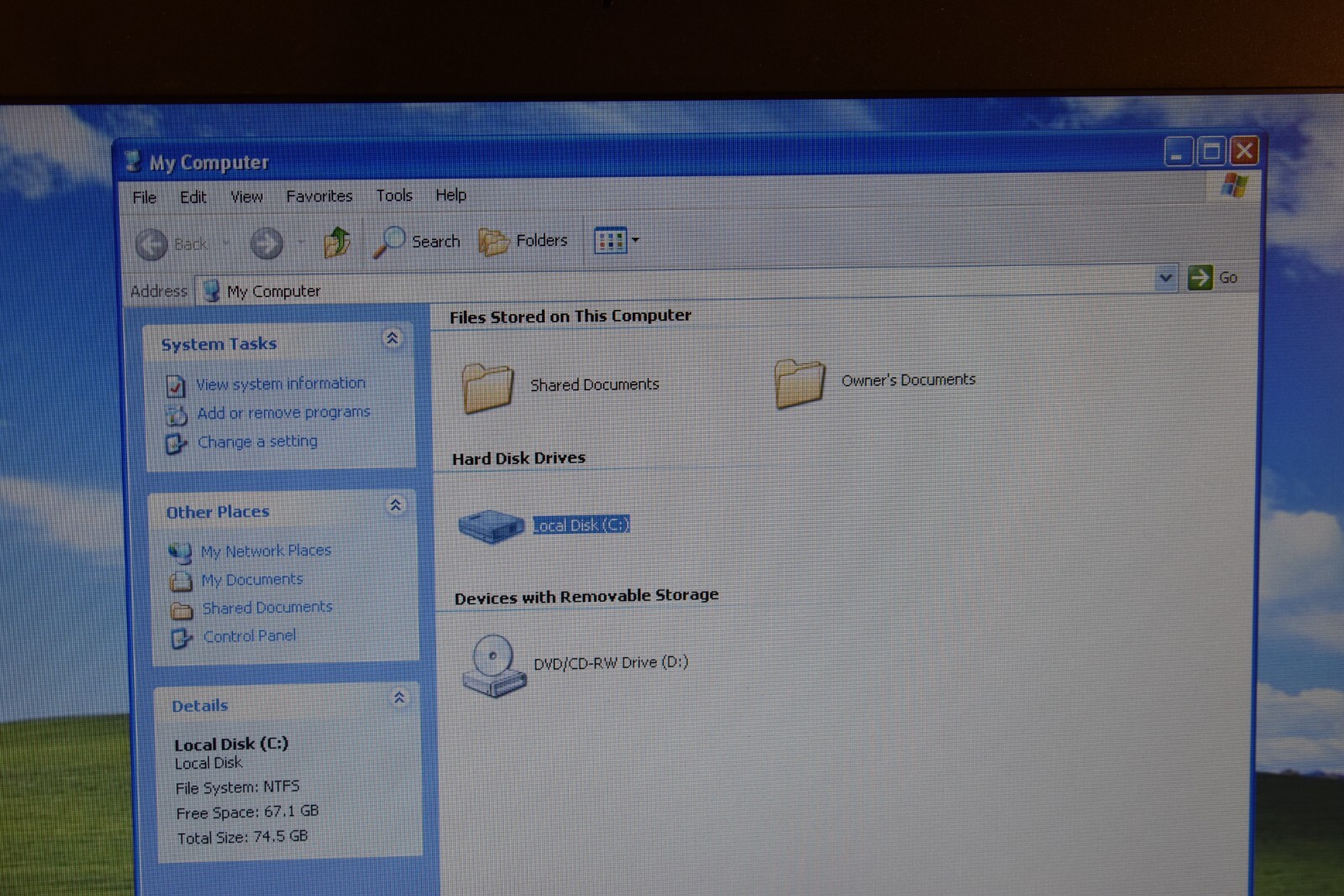Click the Free Space: 67.1 GB detail
This screenshot has width=1344, height=896.
coord(247,812)
